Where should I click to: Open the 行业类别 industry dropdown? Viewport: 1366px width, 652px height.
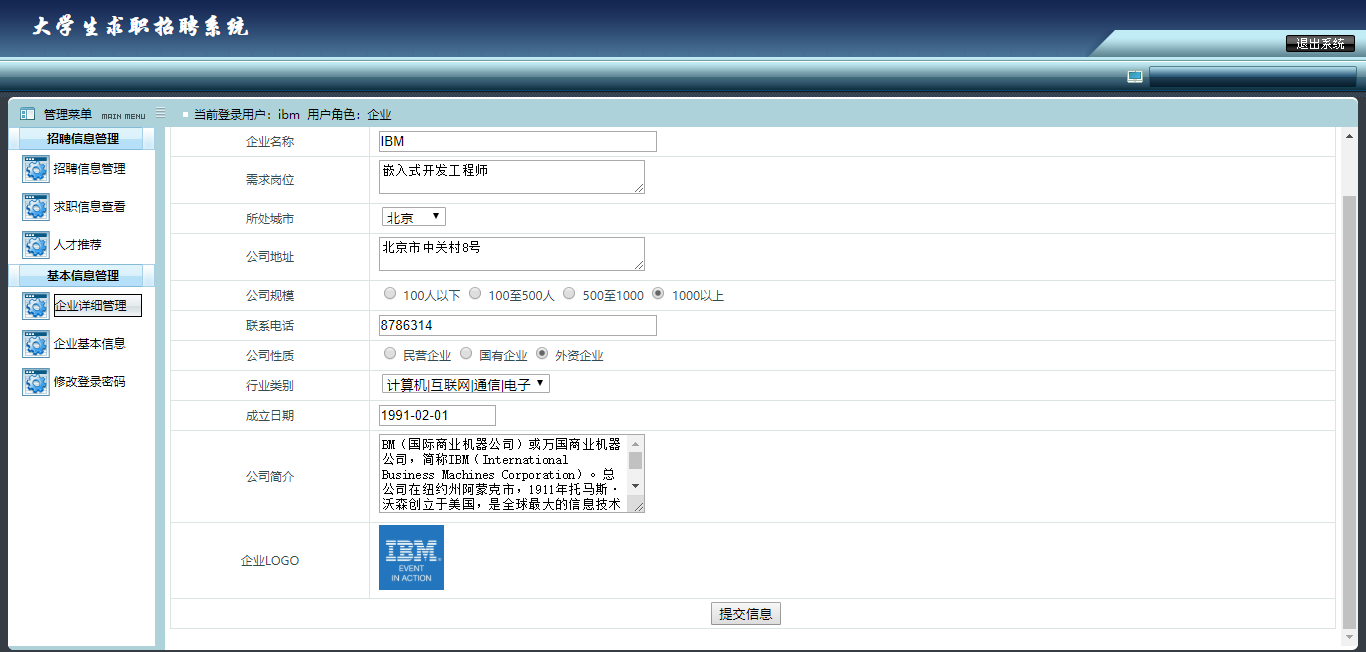(466, 384)
